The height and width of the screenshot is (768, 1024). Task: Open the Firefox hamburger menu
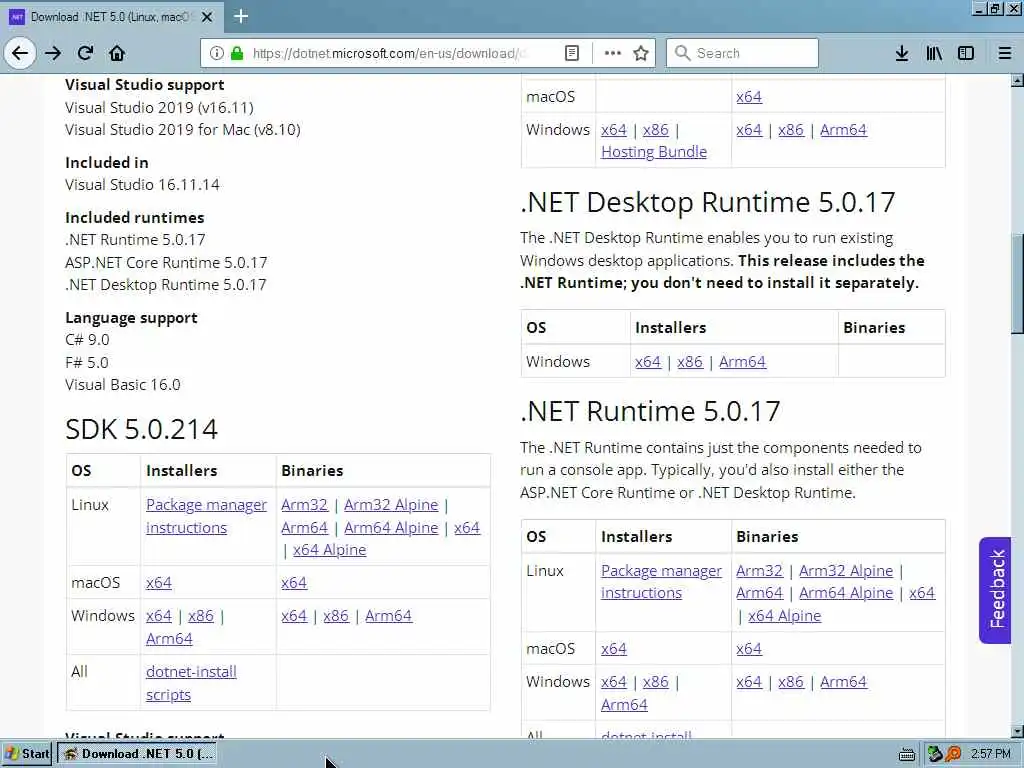[1005, 53]
